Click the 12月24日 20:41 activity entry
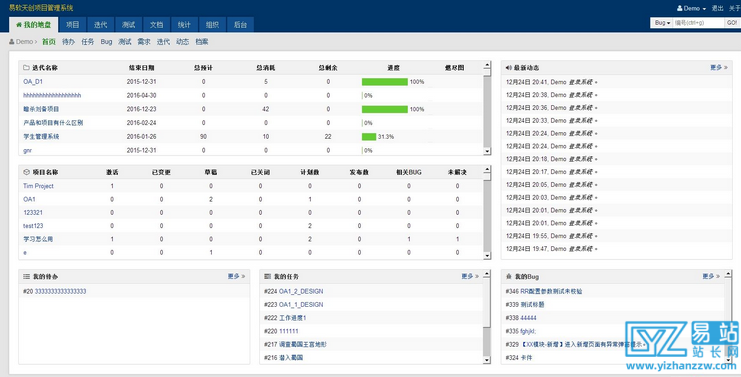741x377 pixels. 551,82
